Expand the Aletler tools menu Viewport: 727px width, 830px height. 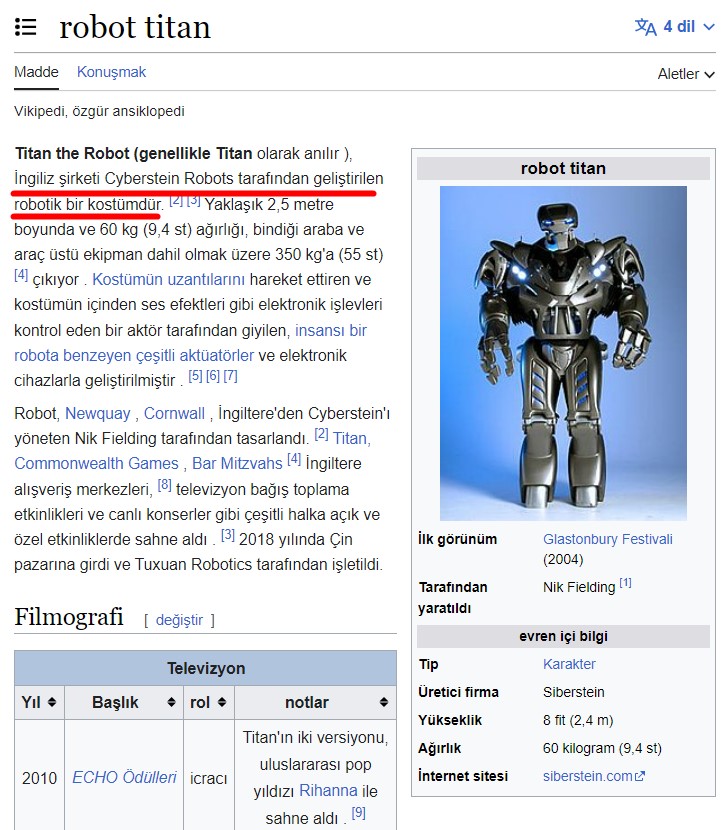point(686,74)
